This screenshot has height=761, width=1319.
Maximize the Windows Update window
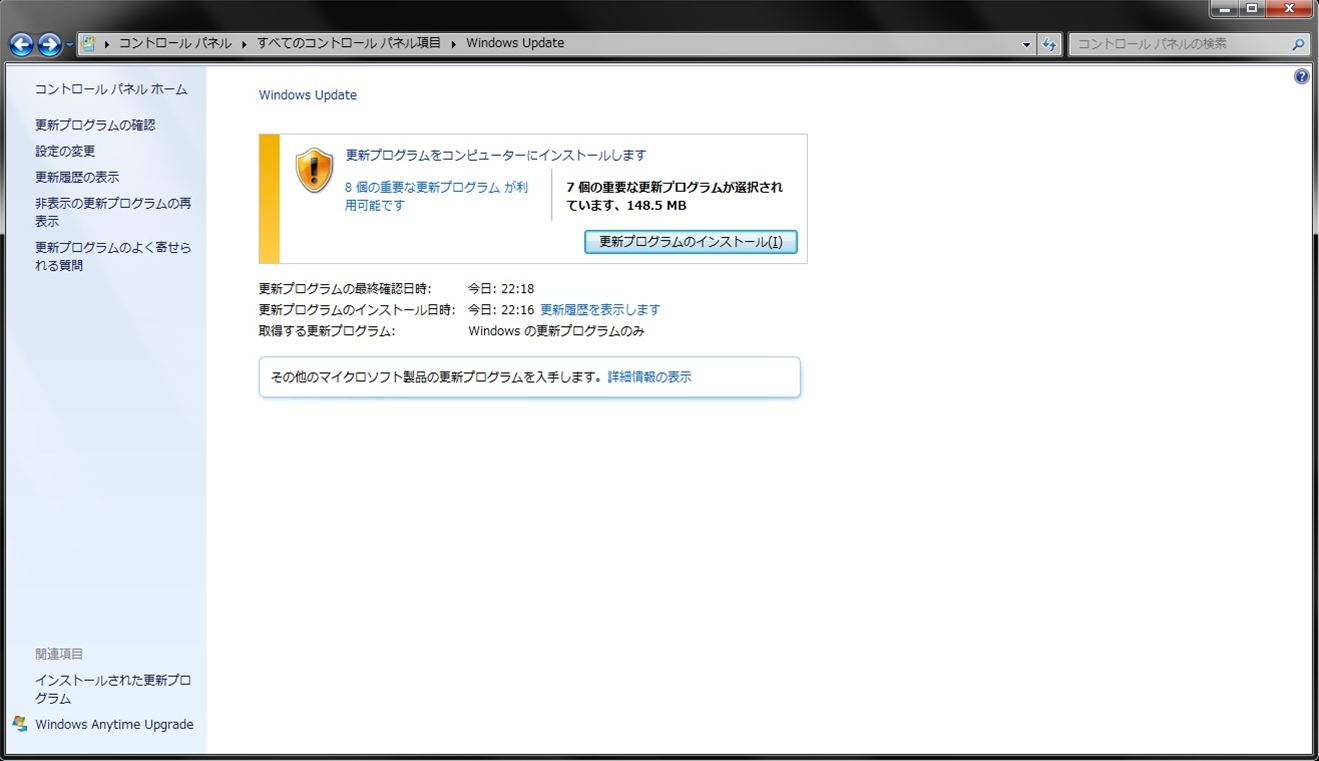click(x=1251, y=9)
